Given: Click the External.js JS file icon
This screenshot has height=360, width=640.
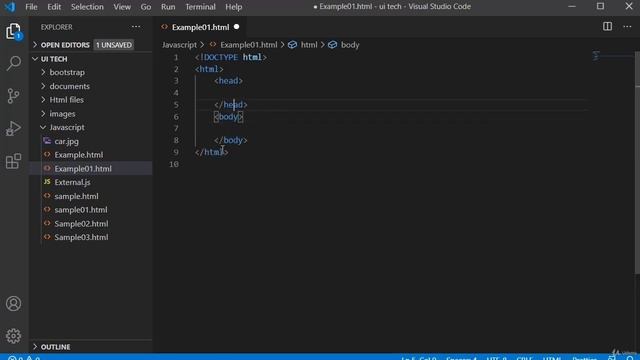Looking at the screenshot, I should [47, 182].
